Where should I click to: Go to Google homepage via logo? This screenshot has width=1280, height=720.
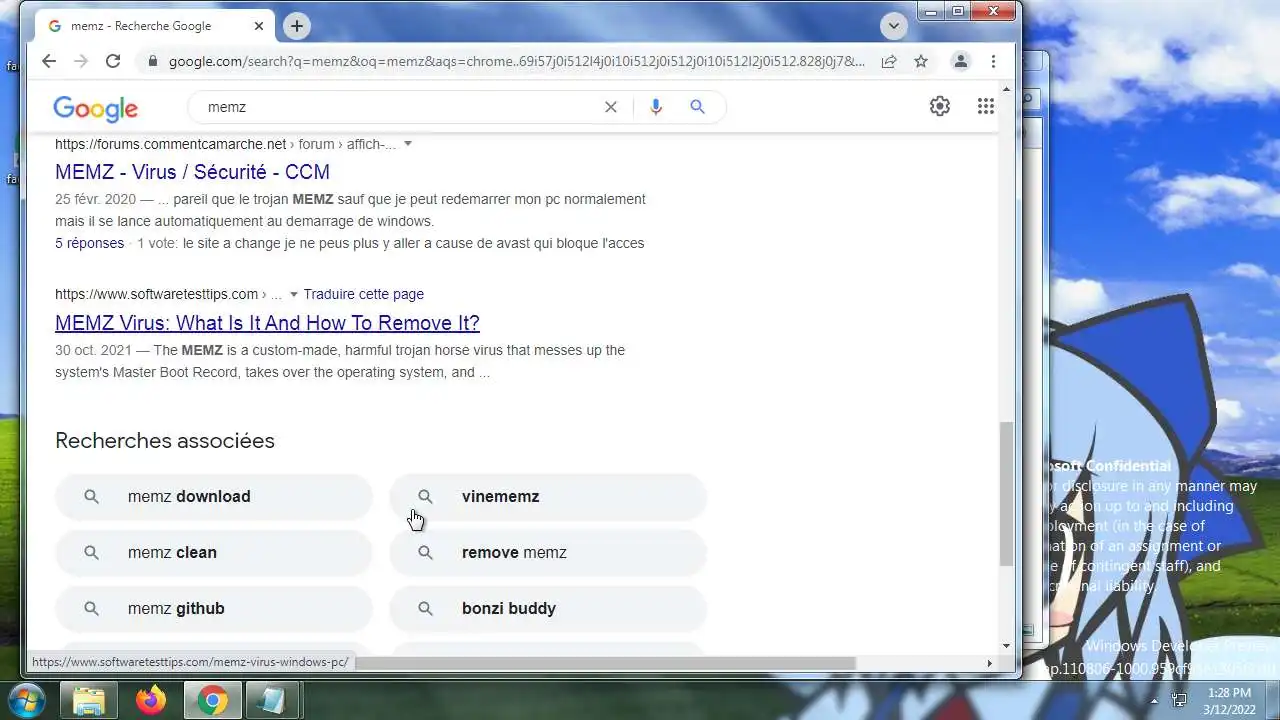click(95, 108)
